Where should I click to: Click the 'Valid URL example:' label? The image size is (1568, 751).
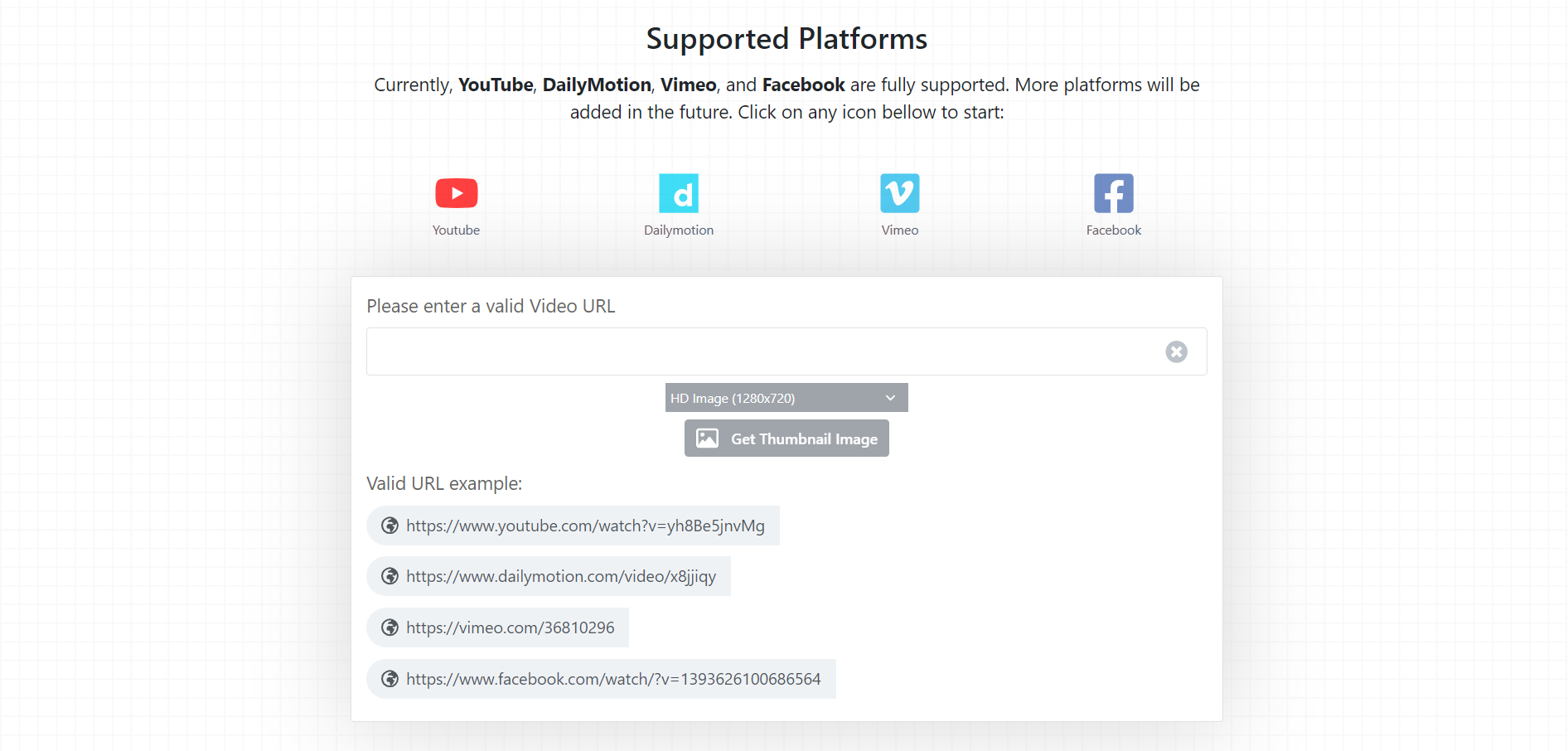tap(444, 483)
